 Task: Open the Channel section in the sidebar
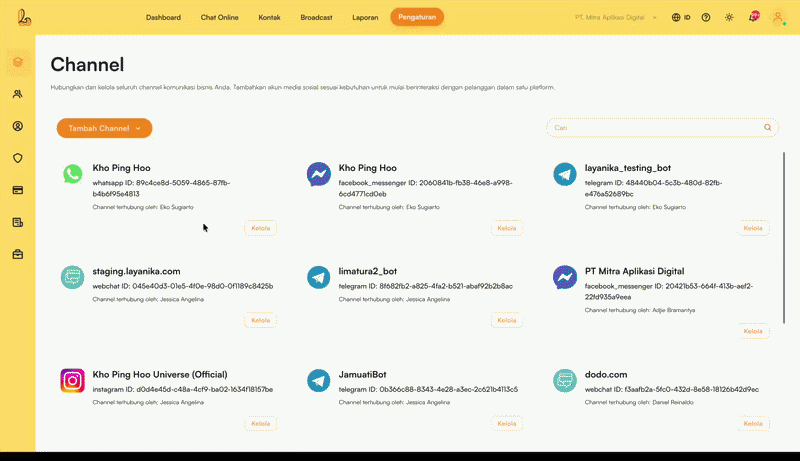tap(18, 63)
